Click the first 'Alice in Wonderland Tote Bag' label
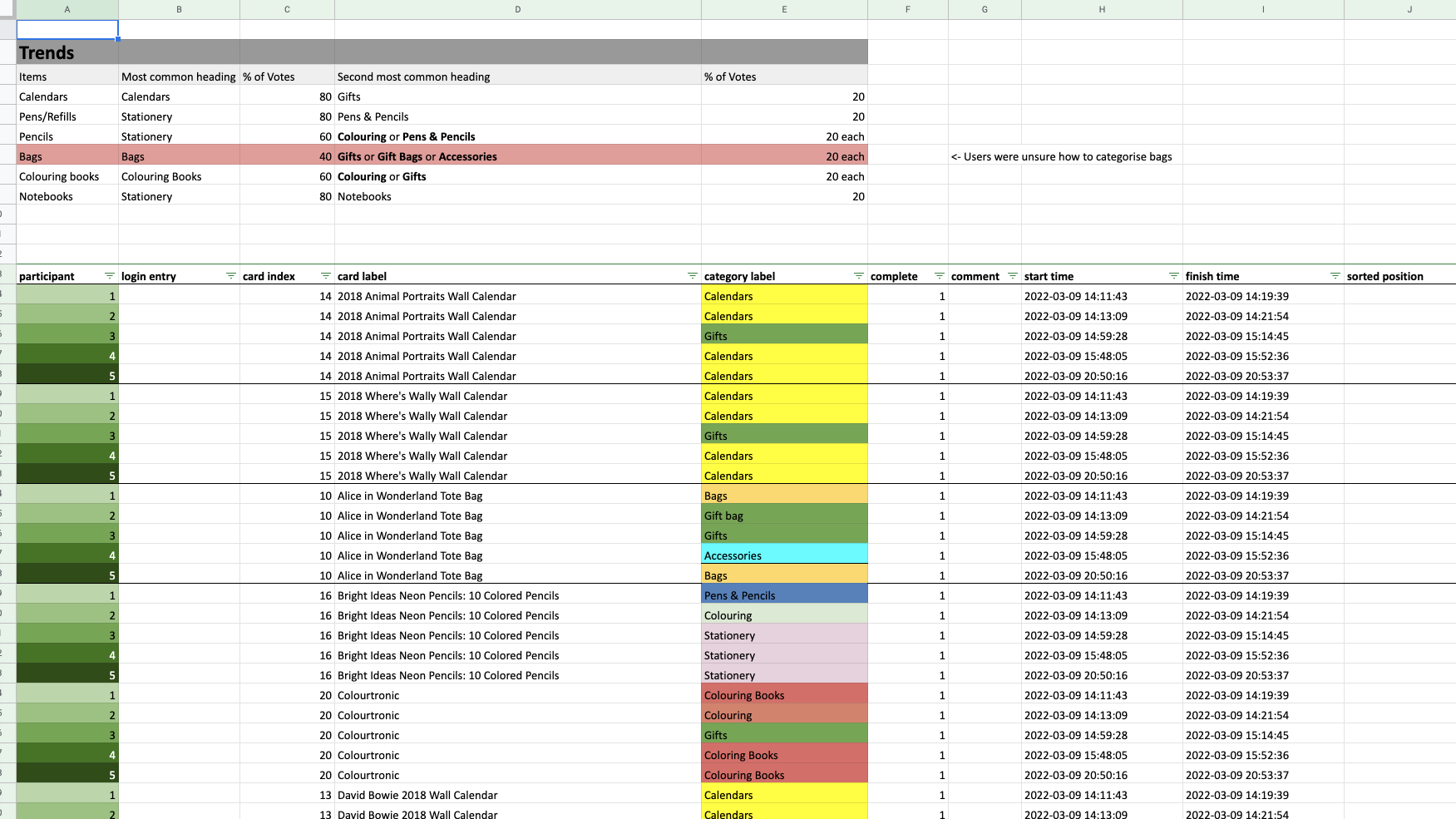 (518, 496)
